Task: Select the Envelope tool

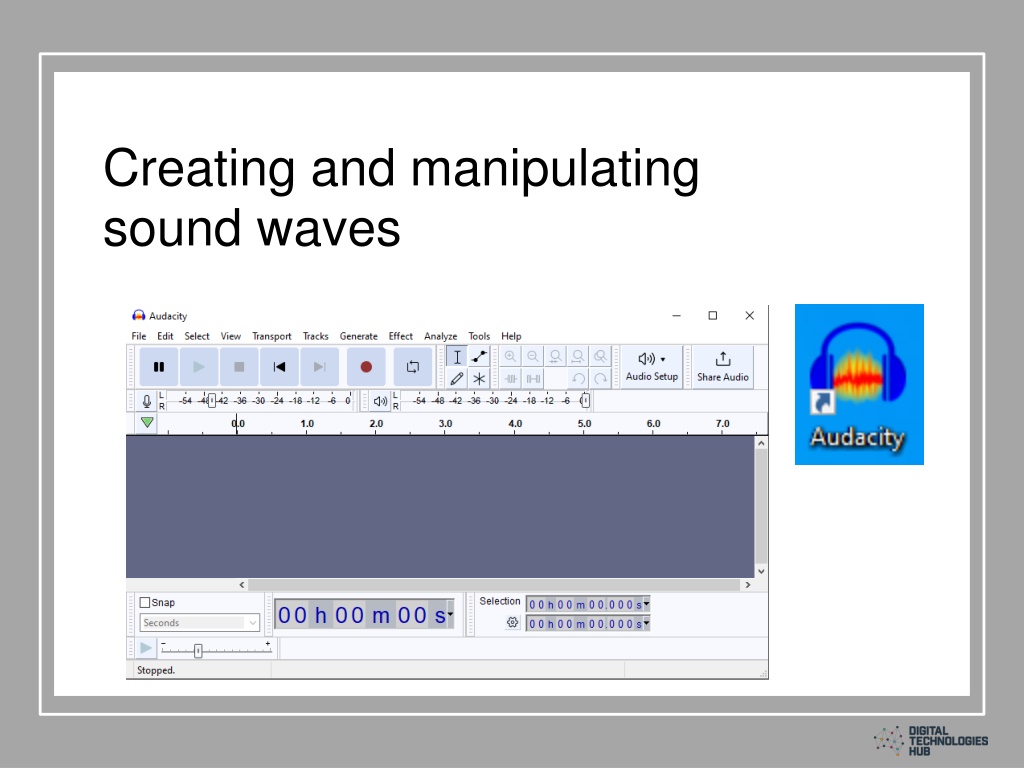Action: click(x=479, y=357)
